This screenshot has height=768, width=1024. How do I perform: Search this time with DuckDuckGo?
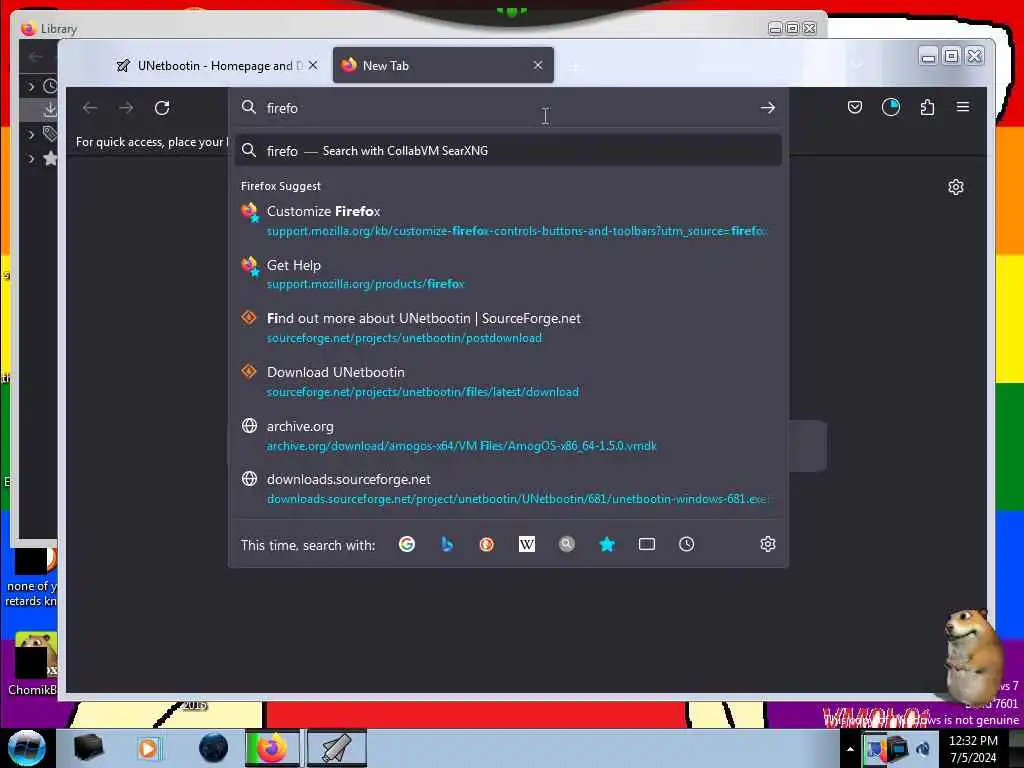click(487, 544)
